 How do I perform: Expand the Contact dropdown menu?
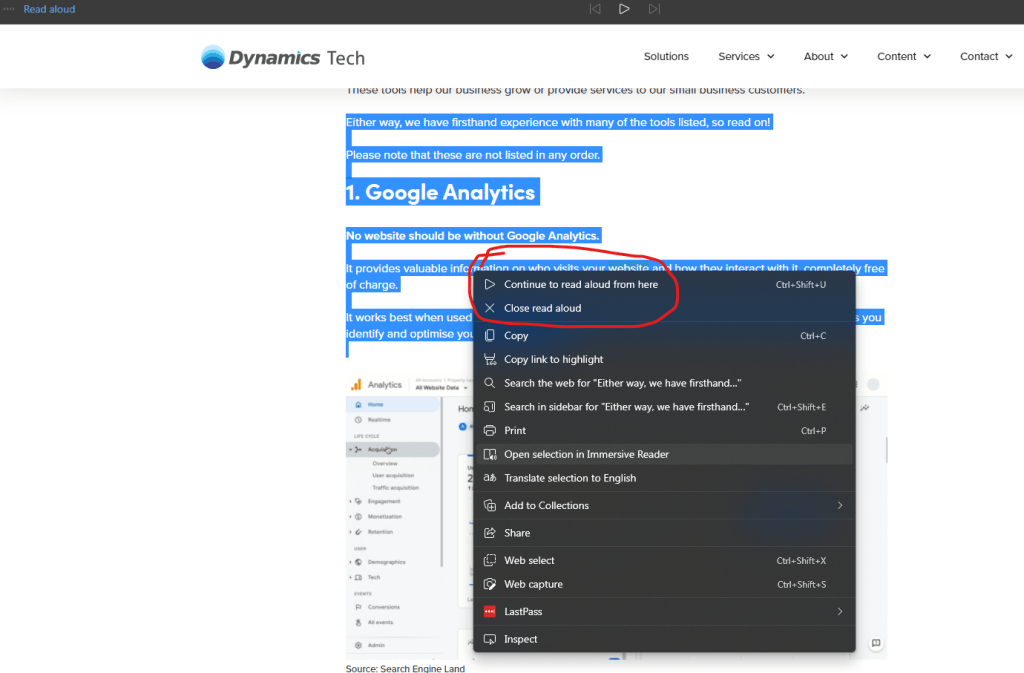pos(986,56)
